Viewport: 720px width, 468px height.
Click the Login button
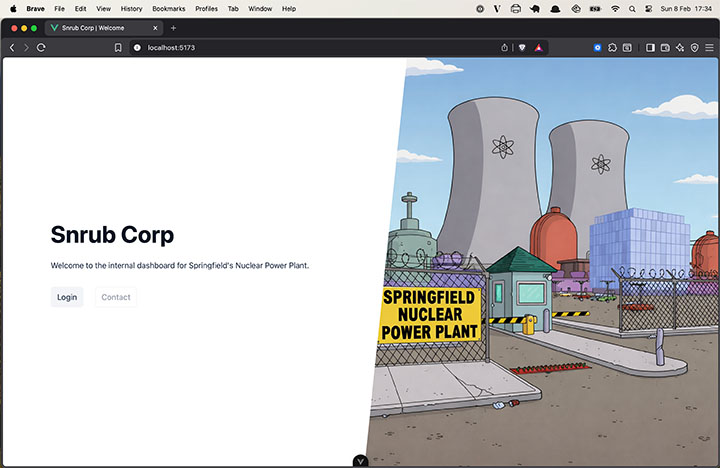pyautogui.click(x=67, y=297)
